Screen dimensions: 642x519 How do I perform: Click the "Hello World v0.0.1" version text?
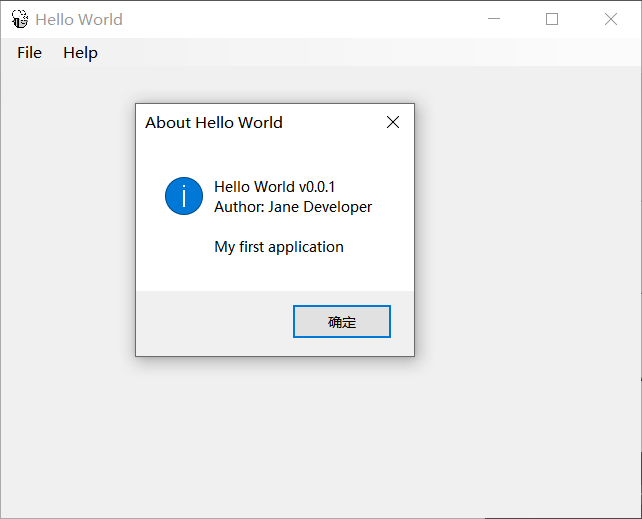[274, 187]
